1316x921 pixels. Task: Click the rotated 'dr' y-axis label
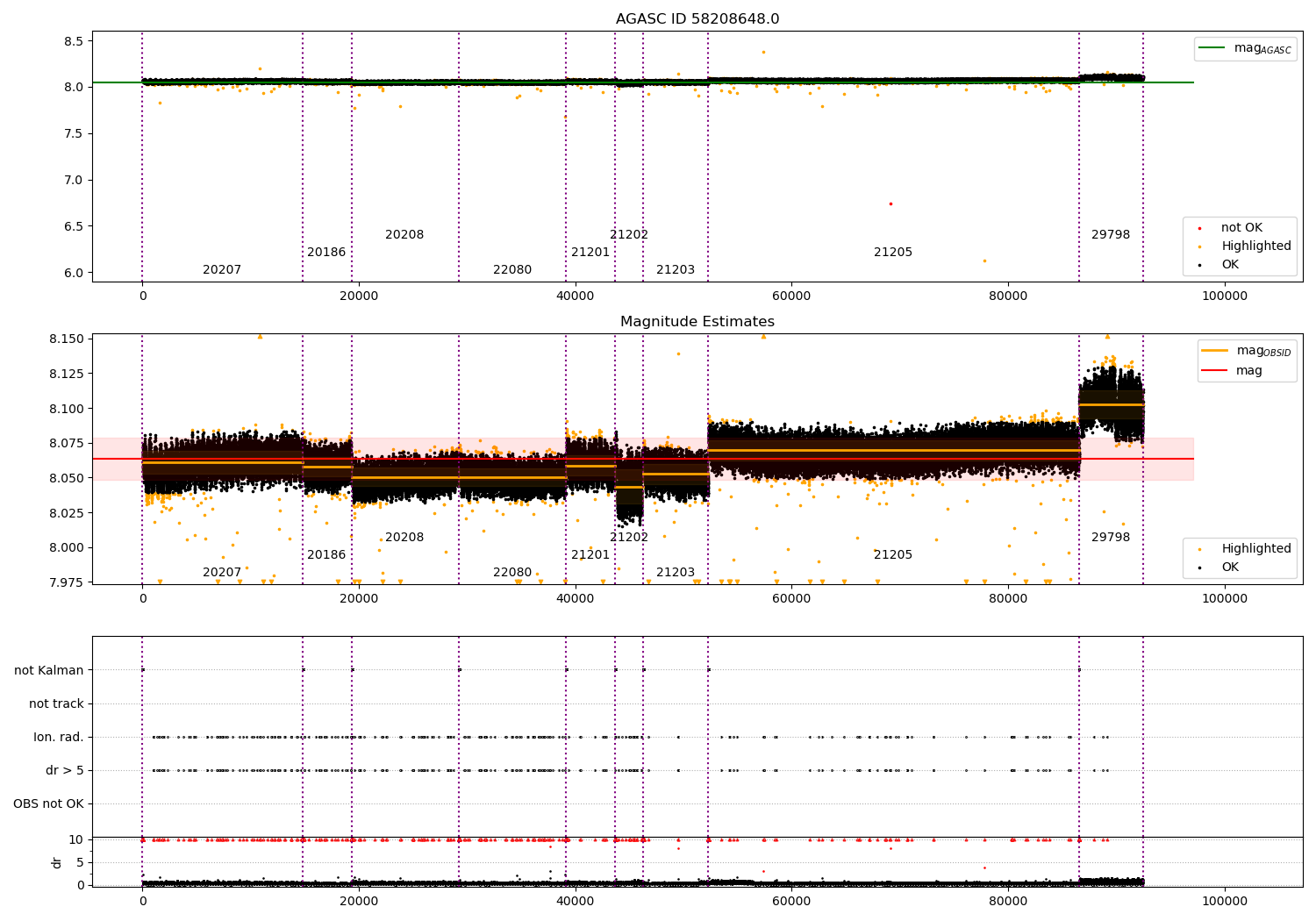[57, 862]
